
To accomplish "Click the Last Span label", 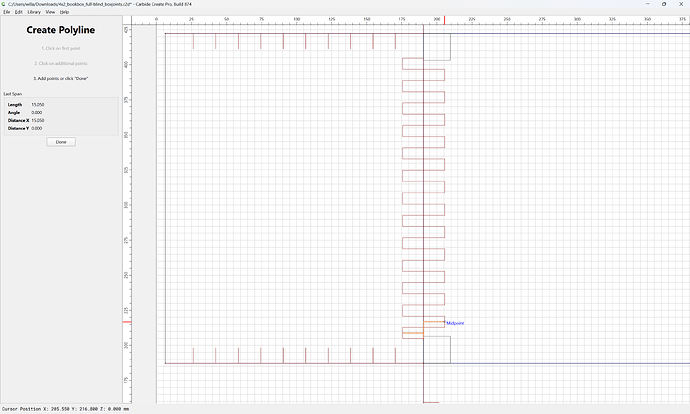I will pyautogui.click(x=12, y=94).
